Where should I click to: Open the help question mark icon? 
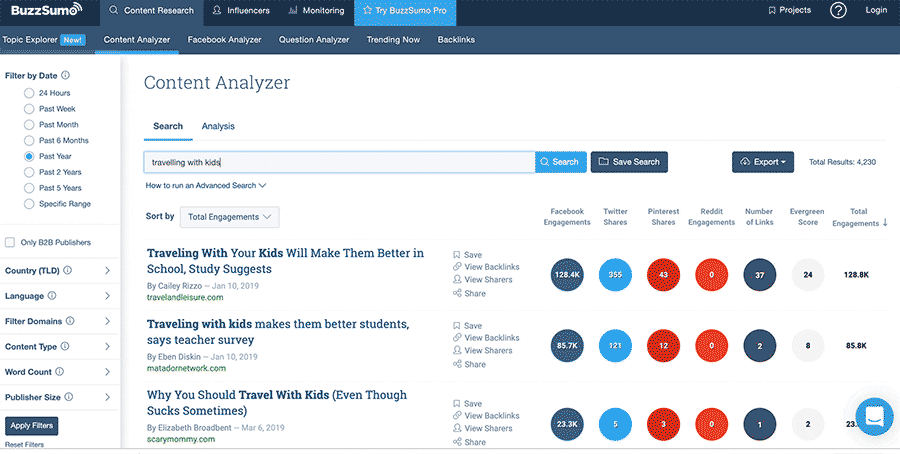[x=838, y=10]
